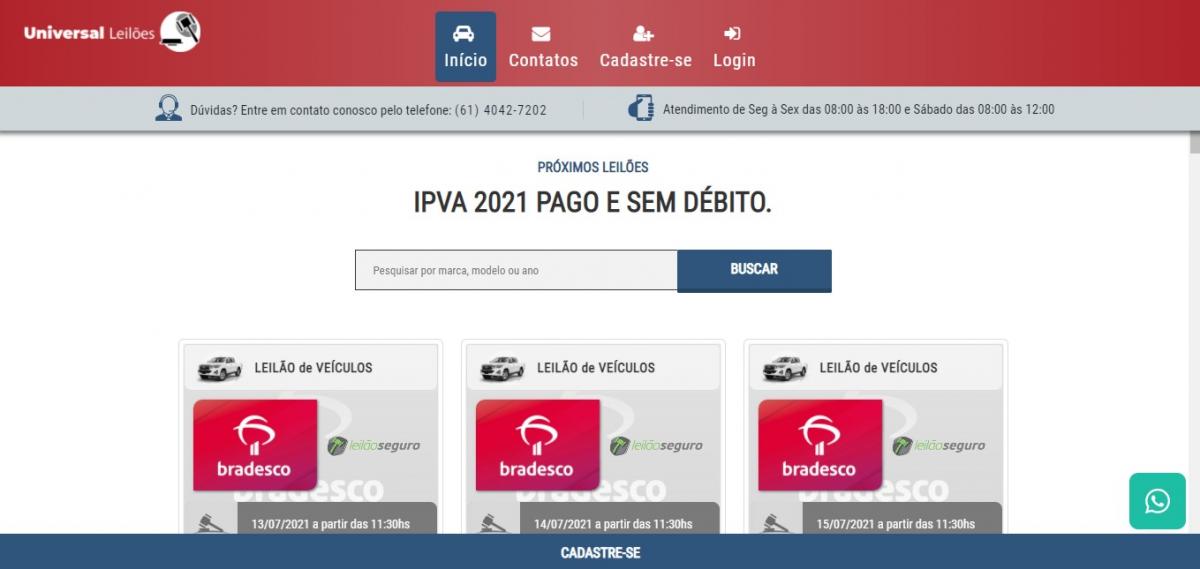Open the second Bradesco auction image
Screen dimensions: 1200x569
(x=537, y=445)
